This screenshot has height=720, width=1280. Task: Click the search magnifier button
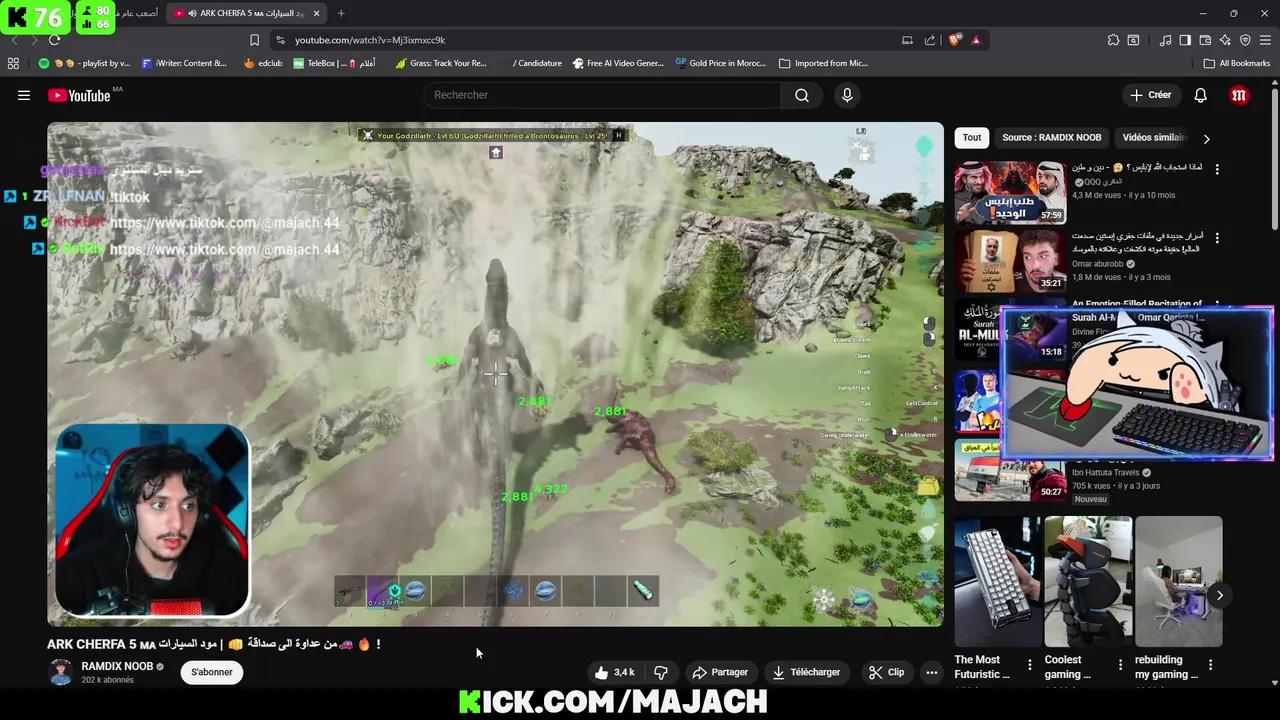coord(802,95)
